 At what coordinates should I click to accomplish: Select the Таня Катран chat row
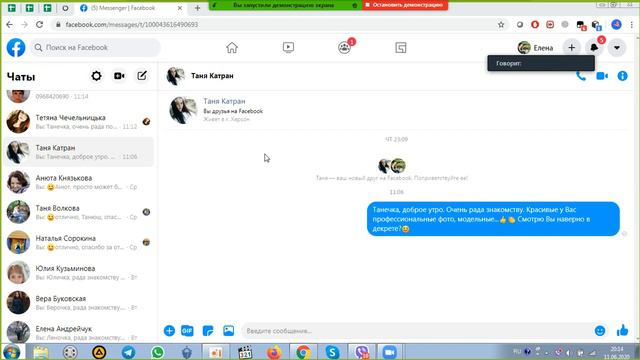78,152
